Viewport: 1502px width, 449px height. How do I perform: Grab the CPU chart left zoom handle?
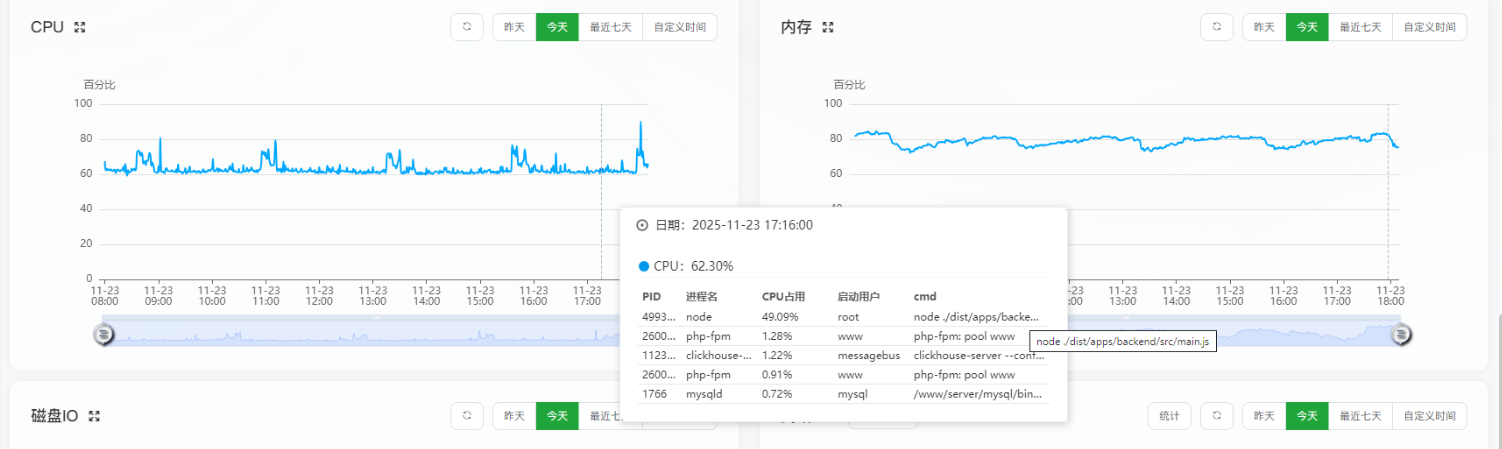pos(103,334)
